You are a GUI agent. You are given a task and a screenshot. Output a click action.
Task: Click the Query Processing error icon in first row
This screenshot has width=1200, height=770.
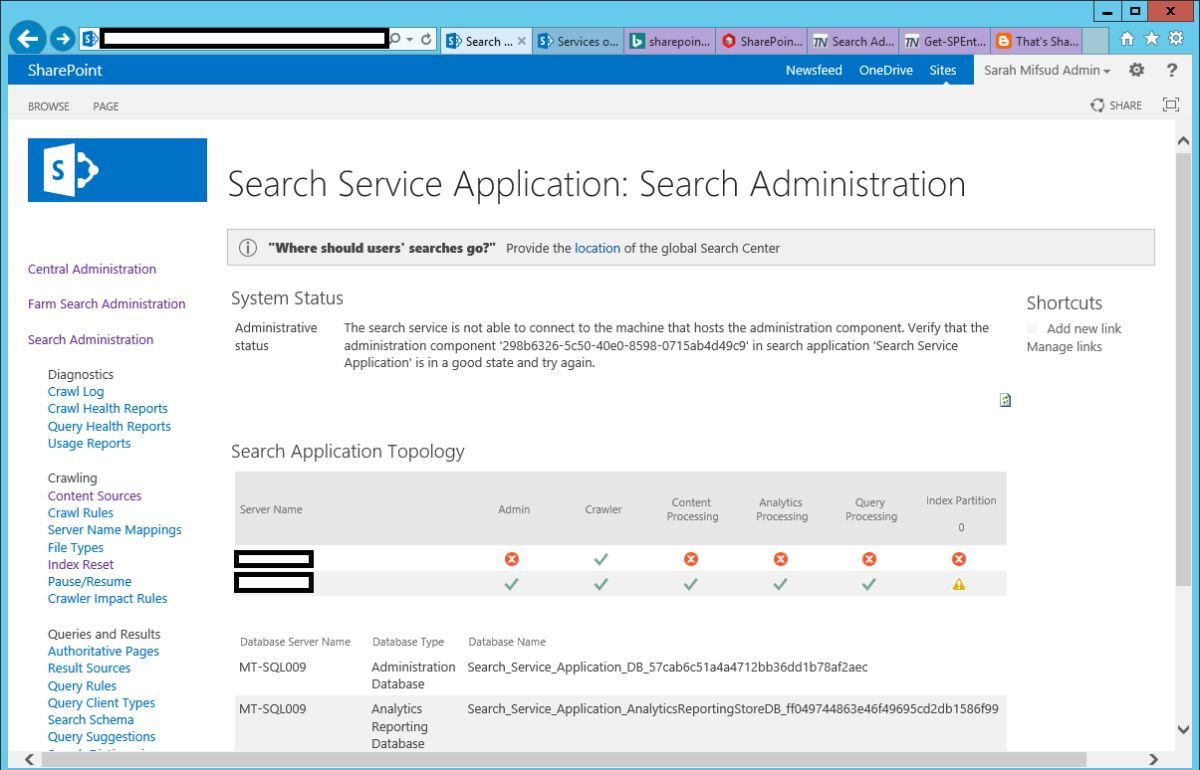tap(870, 559)
